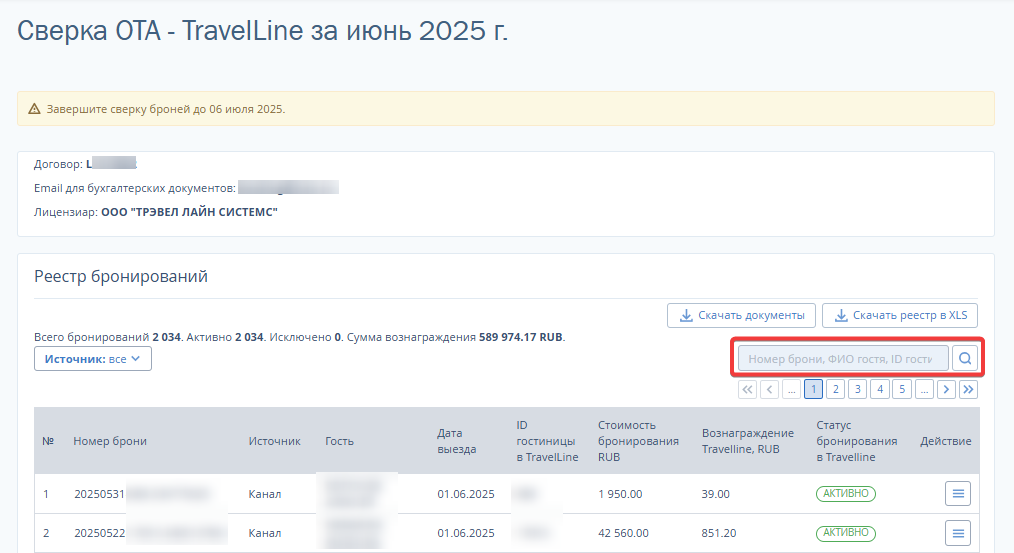The image size is (1014, 553).
Task: Click ellipsis before page 1 in pagination
Action: [x=792, y=389]
